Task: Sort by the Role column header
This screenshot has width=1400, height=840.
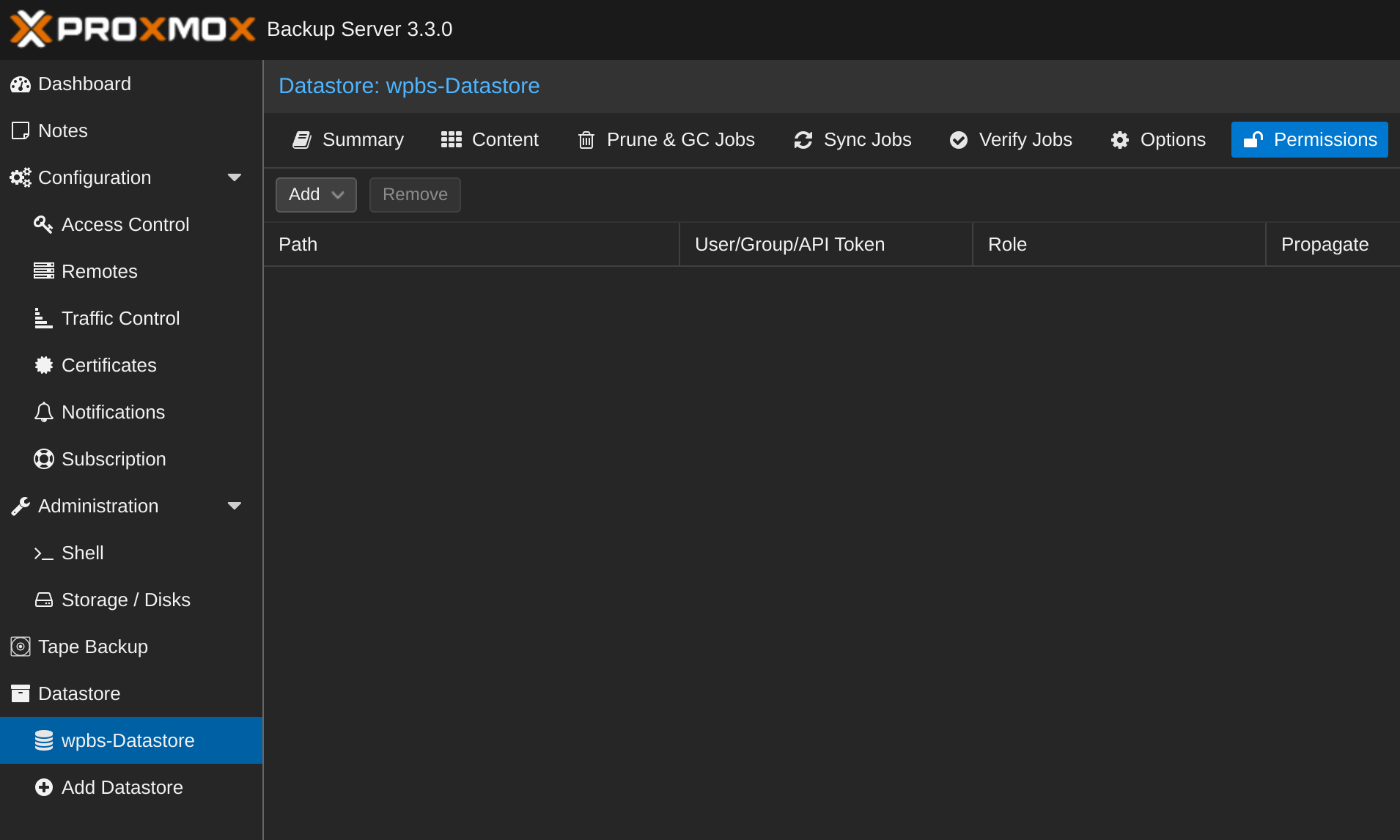Action: pyautogui.click(x=1119, y=244)
